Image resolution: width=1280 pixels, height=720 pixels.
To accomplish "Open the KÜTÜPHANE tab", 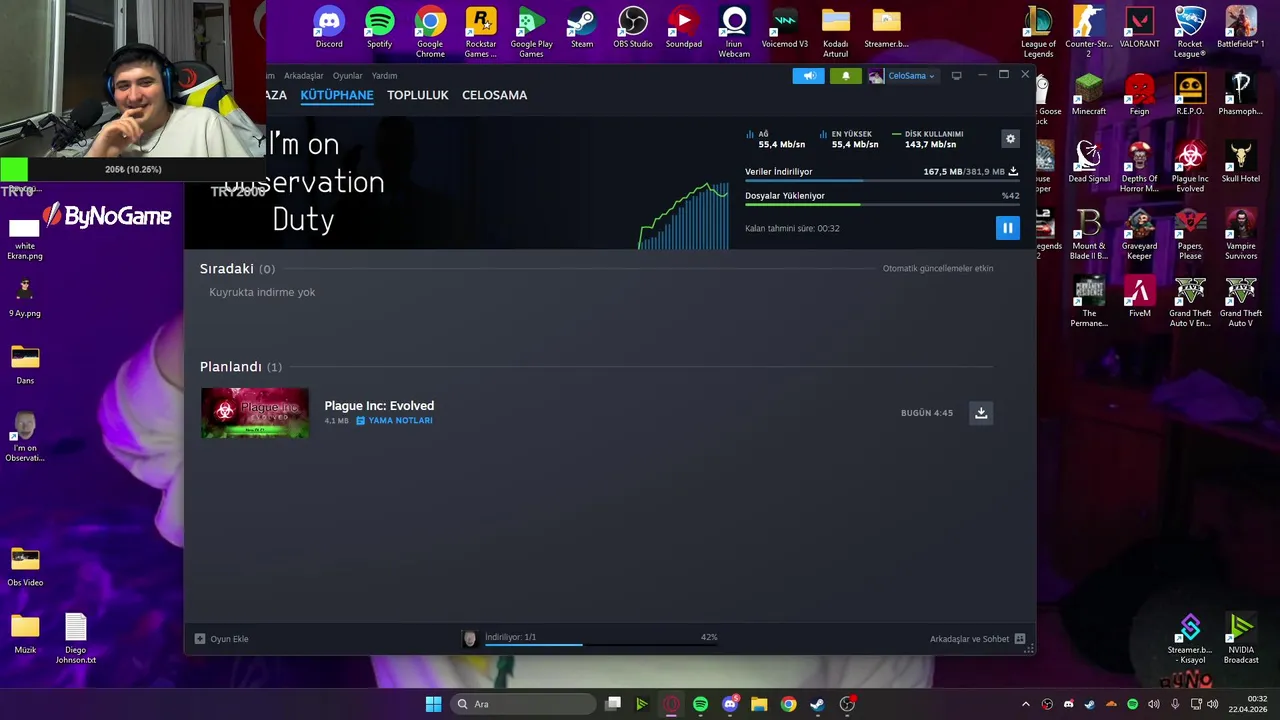I will (x=337, y=95).
